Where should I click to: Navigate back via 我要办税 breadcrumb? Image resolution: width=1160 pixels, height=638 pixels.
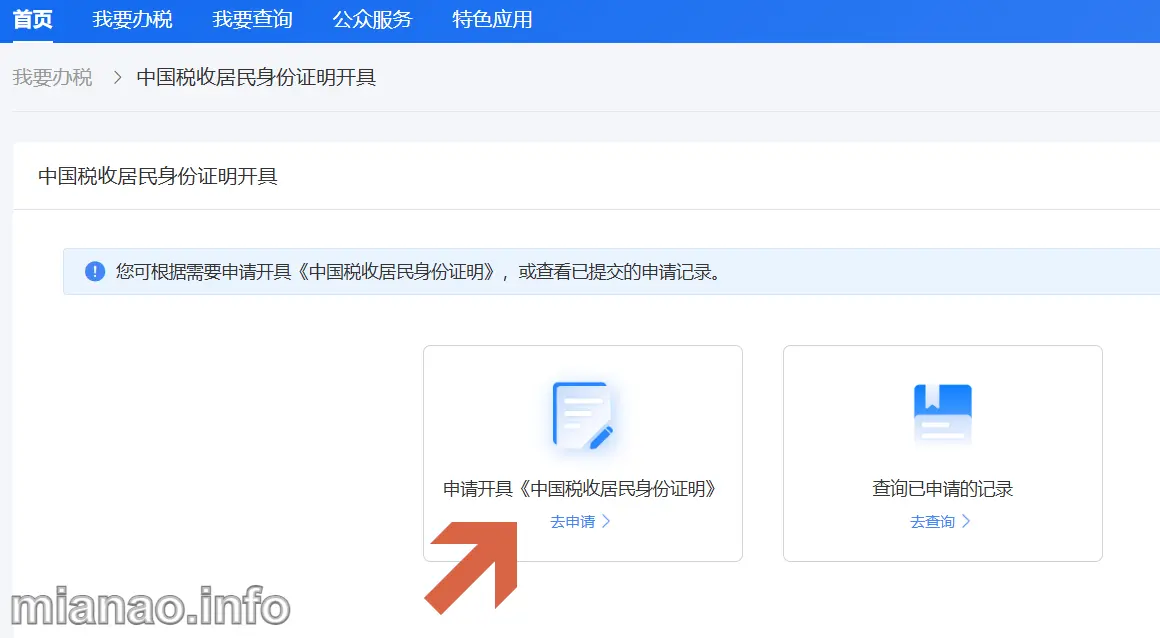[x=52, y=77]
